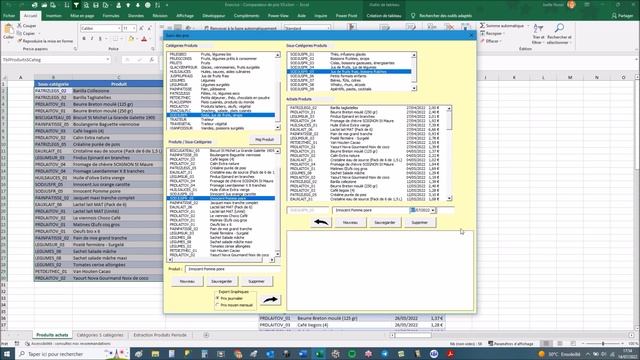Click the Maj Produit button
Viewport: 640px width, 360px height.
pyautogui.click(x=264, y=140)
